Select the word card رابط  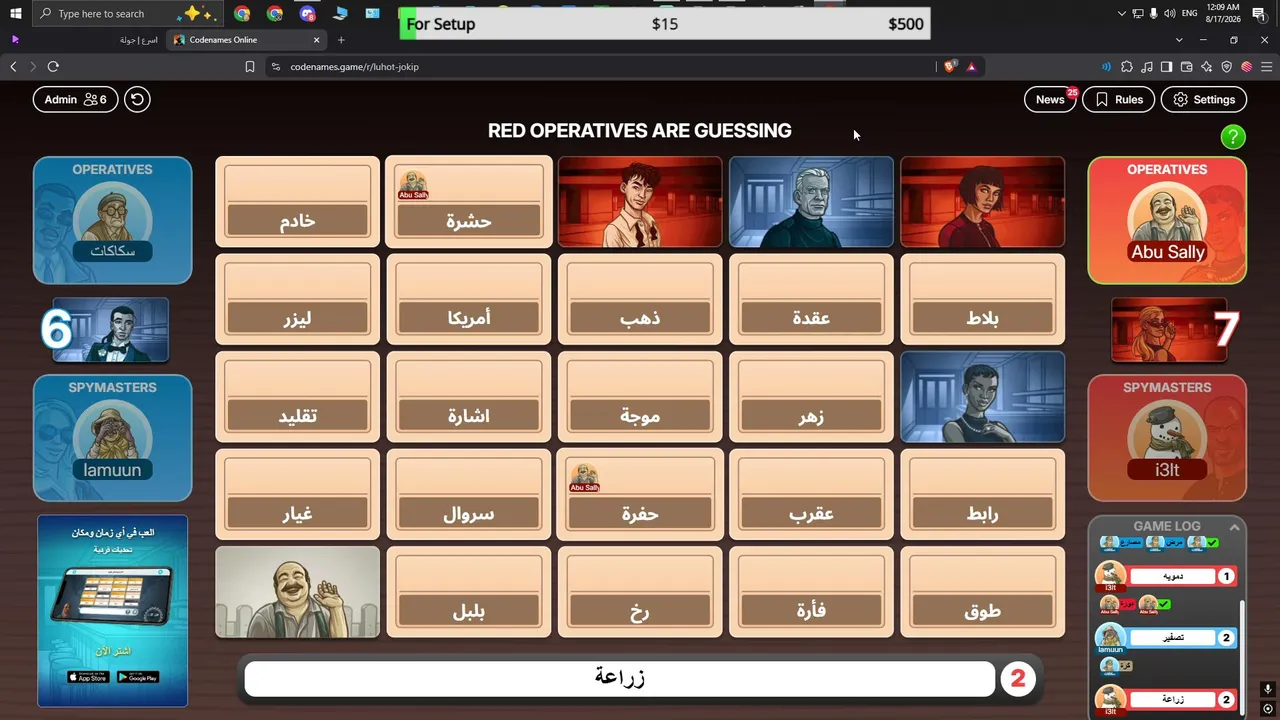[982, 495]
